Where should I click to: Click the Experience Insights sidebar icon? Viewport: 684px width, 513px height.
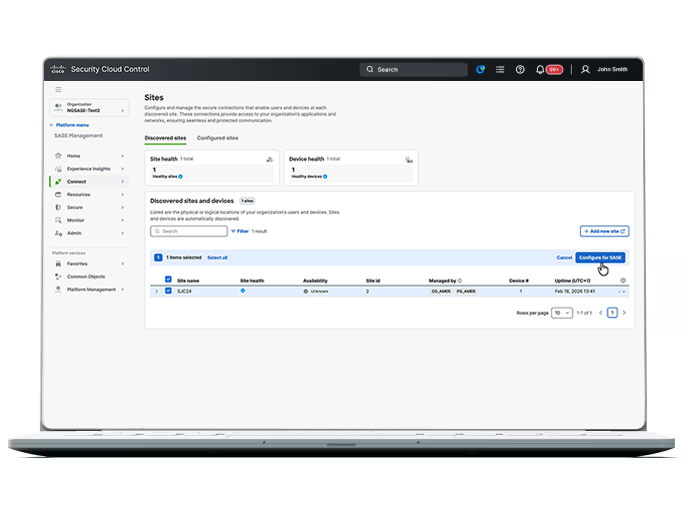(58, 169)
